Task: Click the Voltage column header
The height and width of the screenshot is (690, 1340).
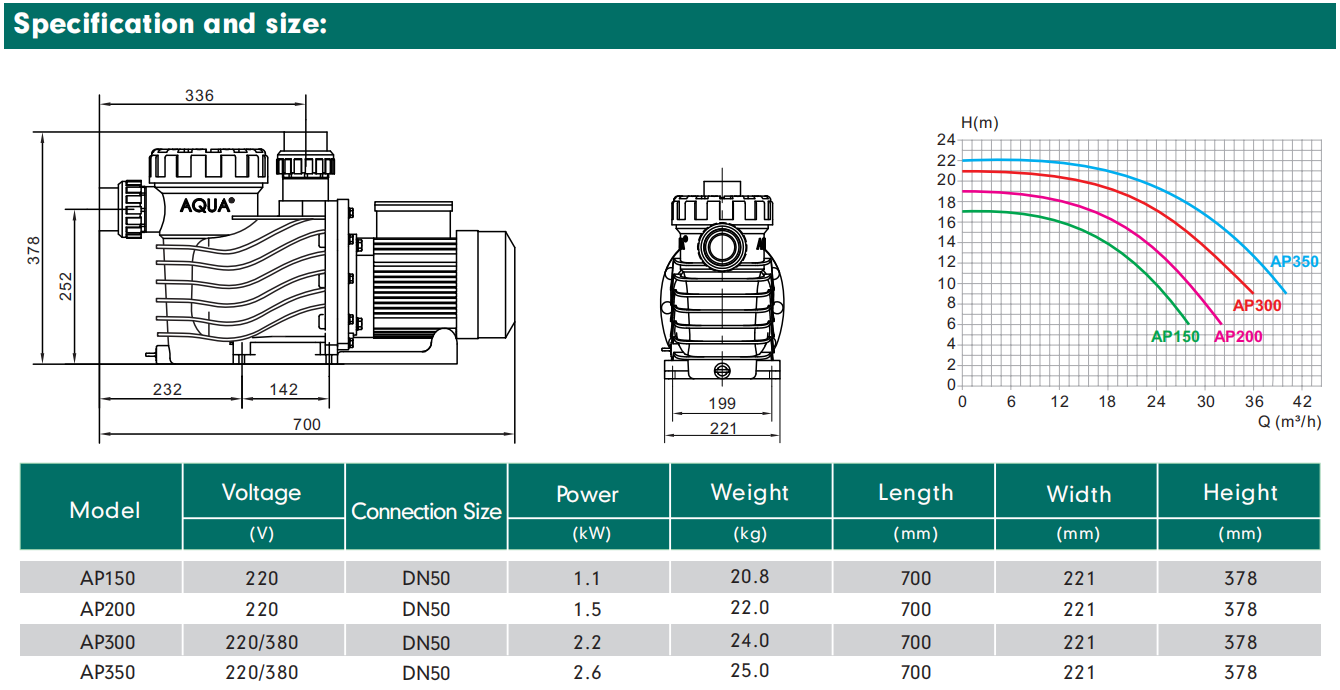Action: [261, 492]
